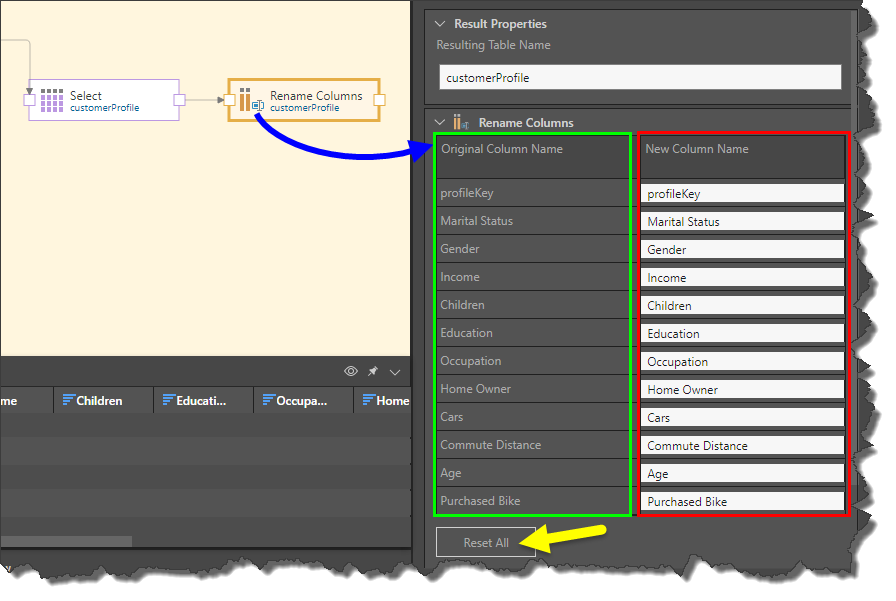Viewport: 896px width, 601px height.
Task: Click the Select node grid icon
Action: click(52, 100)
